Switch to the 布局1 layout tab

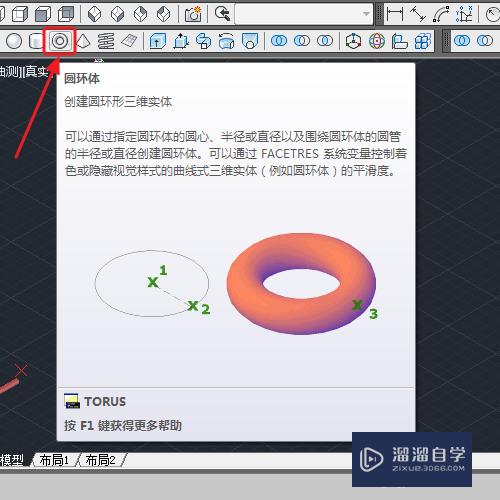pos(54,460)
